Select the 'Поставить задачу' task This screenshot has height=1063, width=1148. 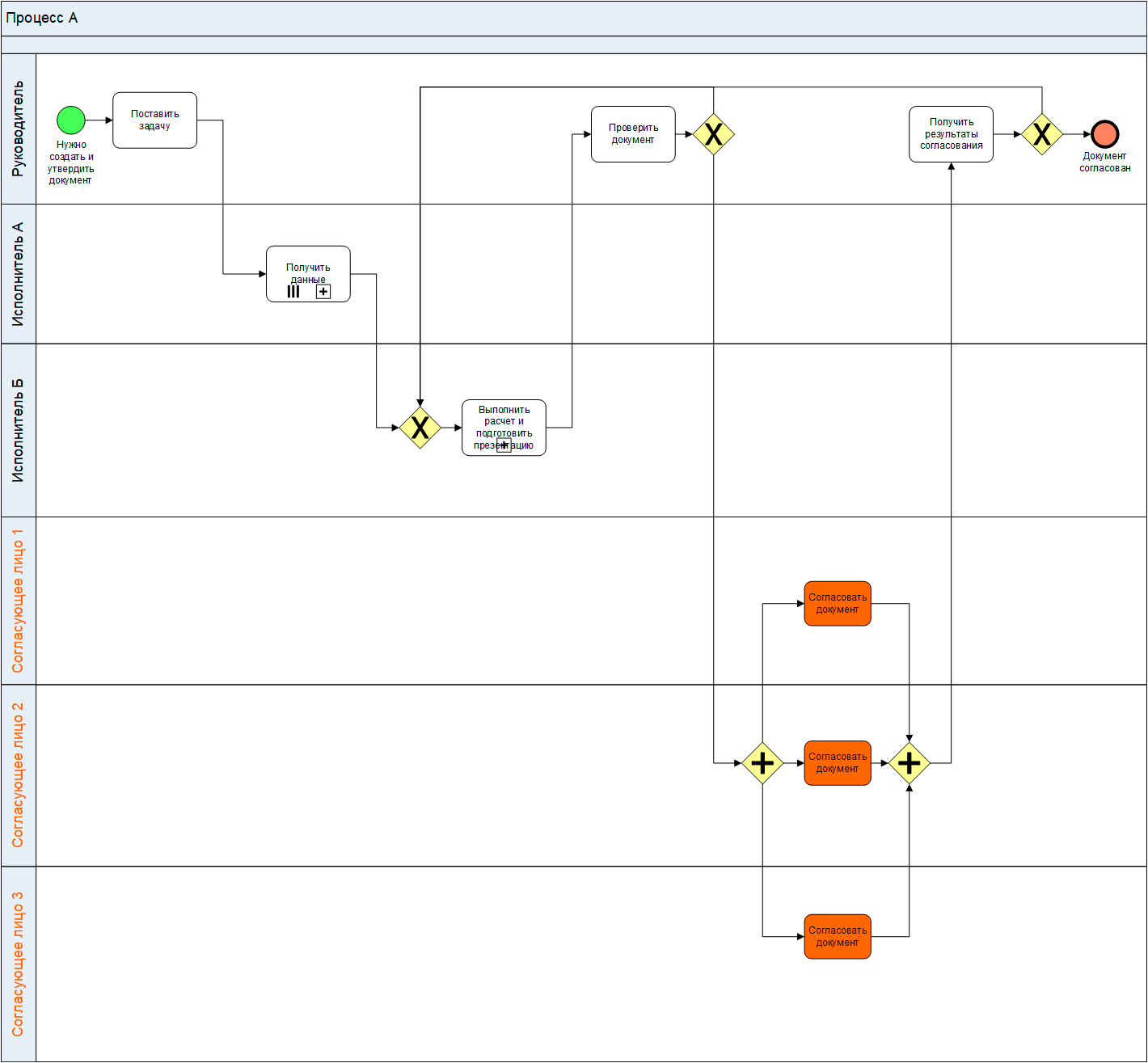pyautogui.click(x=154, y=120)
